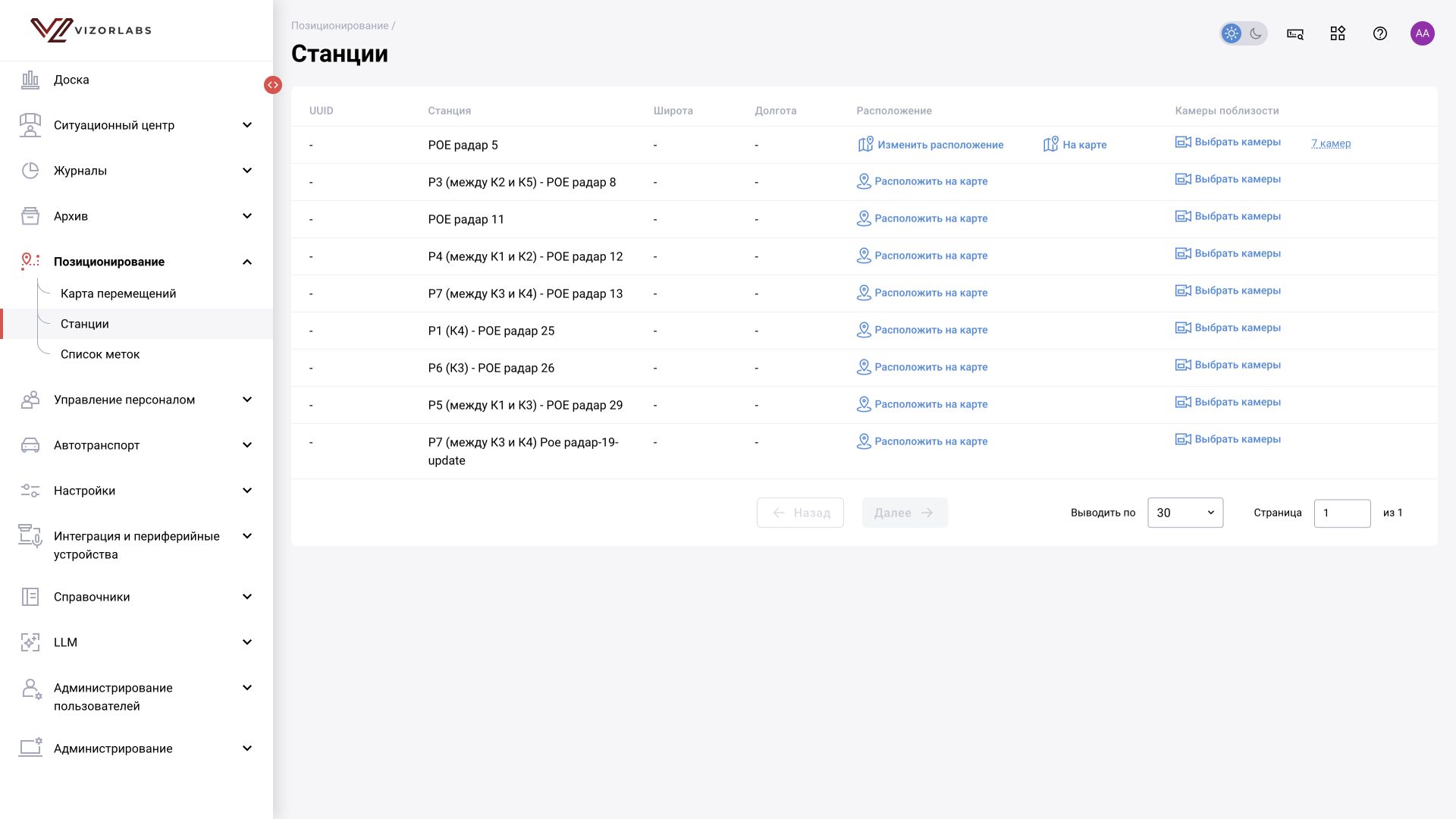The image size is (1456, 819).
Task: Click the VizorLabs logo
Action: coord(91,30)
